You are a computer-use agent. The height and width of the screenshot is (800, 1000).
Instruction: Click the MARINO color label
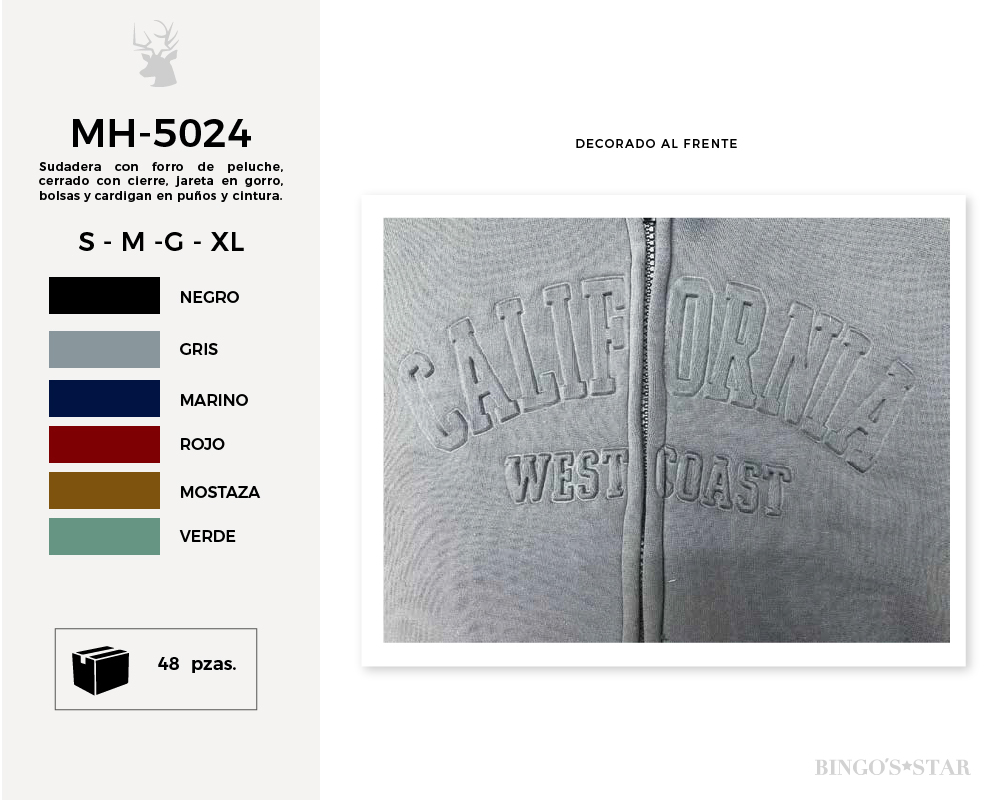pyautogui.click(x=214, y=401)
